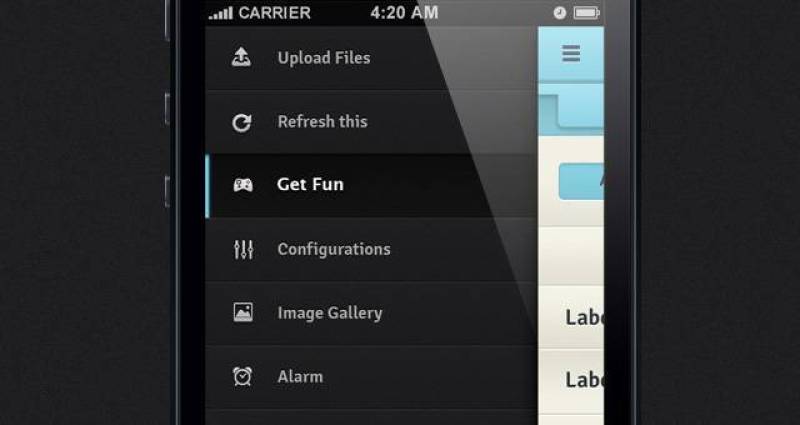Screen dimensions: 800x425
Task: Click the 4:20 AM time display
Action: pos(404,13)
